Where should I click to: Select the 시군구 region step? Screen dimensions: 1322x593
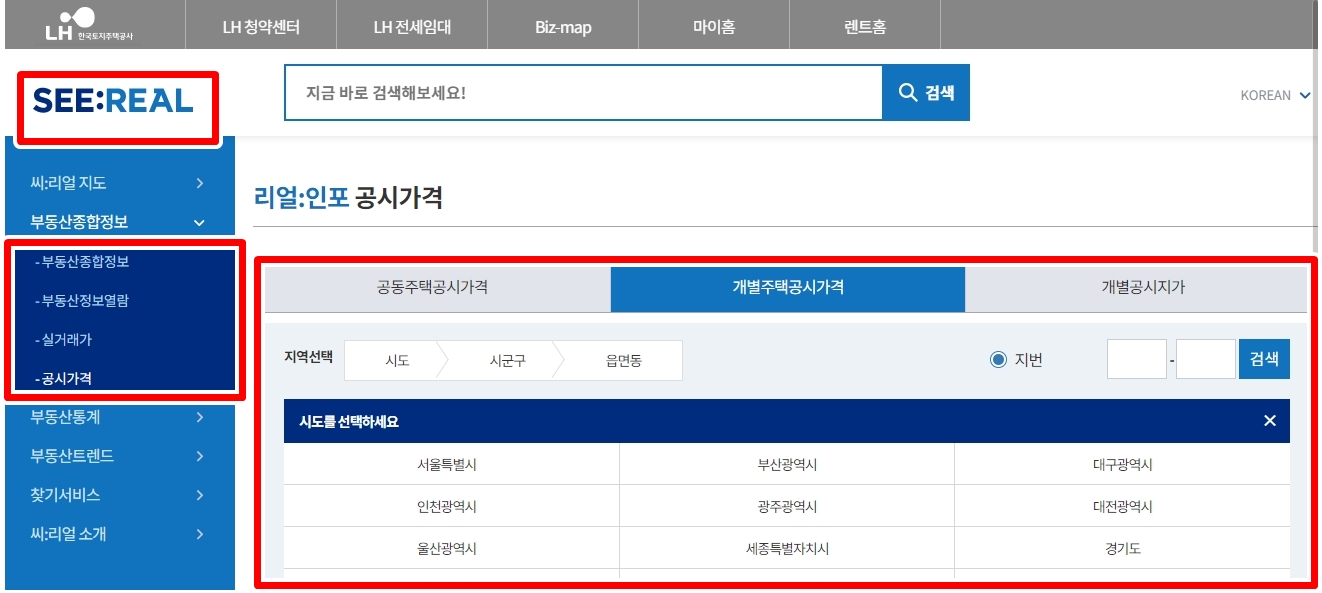point(507,361)
